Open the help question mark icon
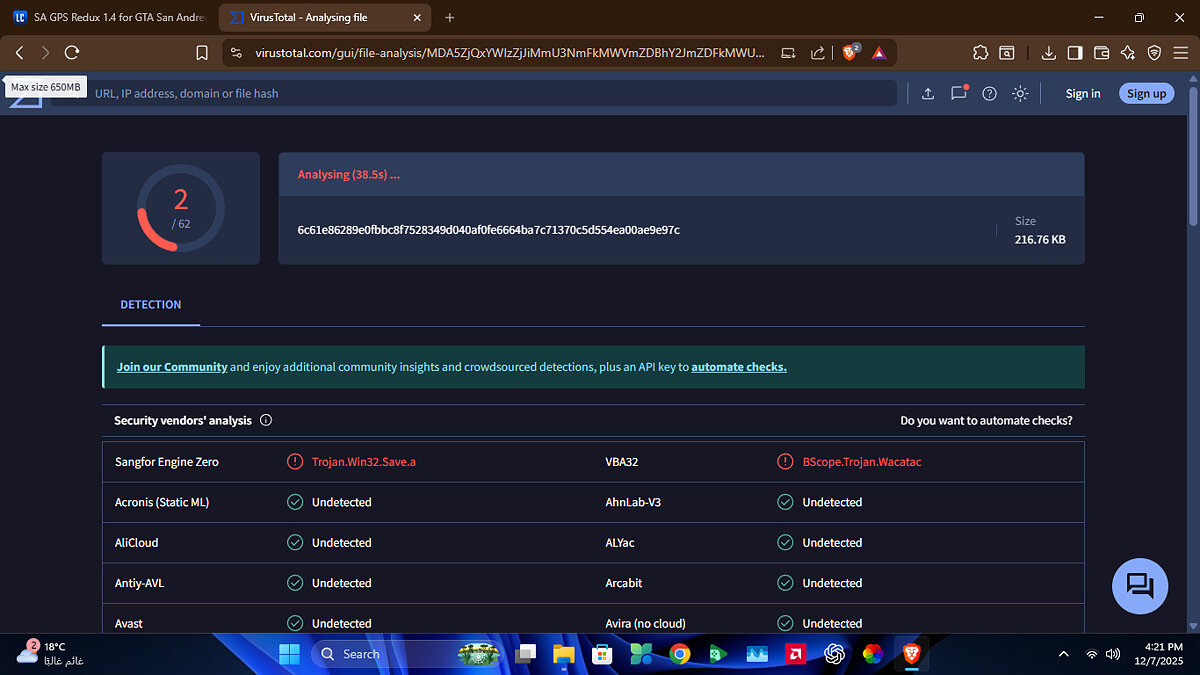The width and height of the screenshot is (1200, 675). 989,93
